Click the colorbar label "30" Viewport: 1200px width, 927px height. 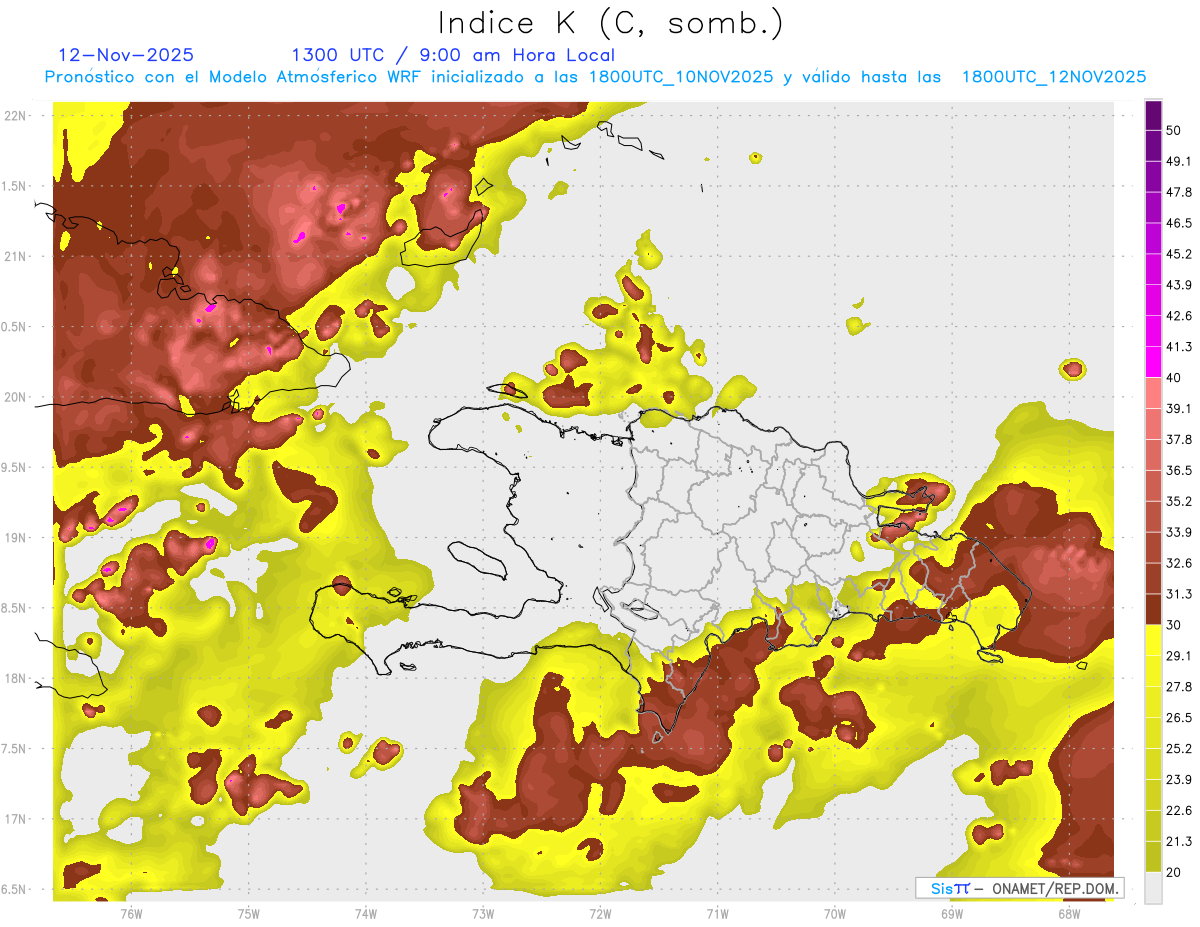click(1174, 625)
